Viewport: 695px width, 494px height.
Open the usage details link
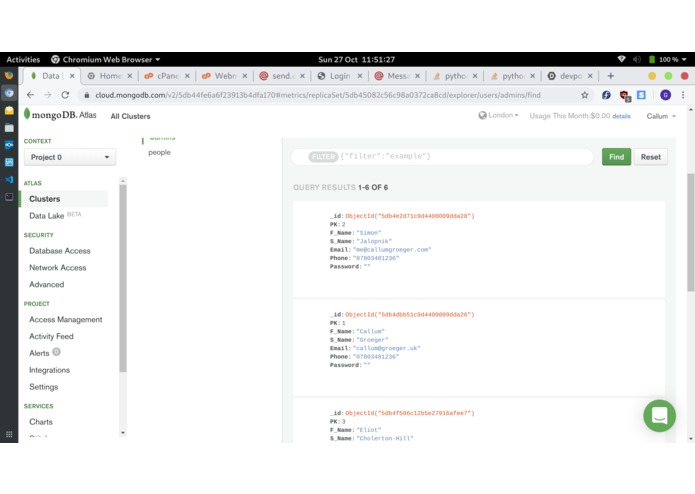click(x=621, y=116)
